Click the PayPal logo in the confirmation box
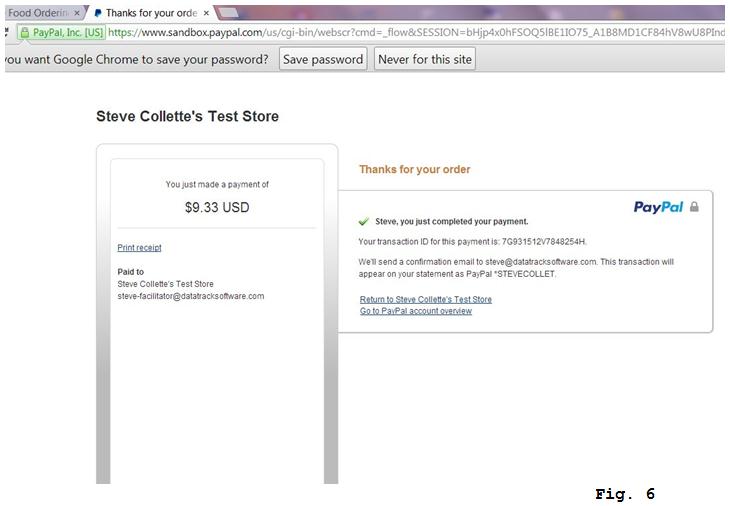 [x=658, y=207]
